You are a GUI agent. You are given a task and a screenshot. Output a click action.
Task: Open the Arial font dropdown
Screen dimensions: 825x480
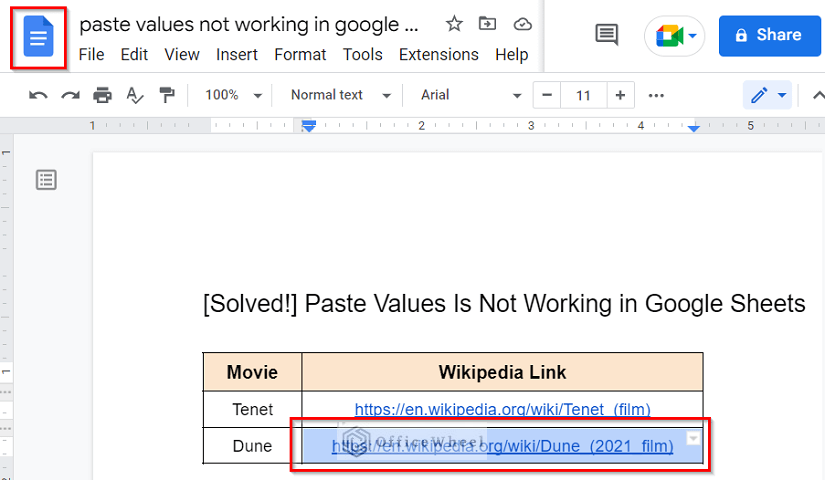tap(471, 96)
